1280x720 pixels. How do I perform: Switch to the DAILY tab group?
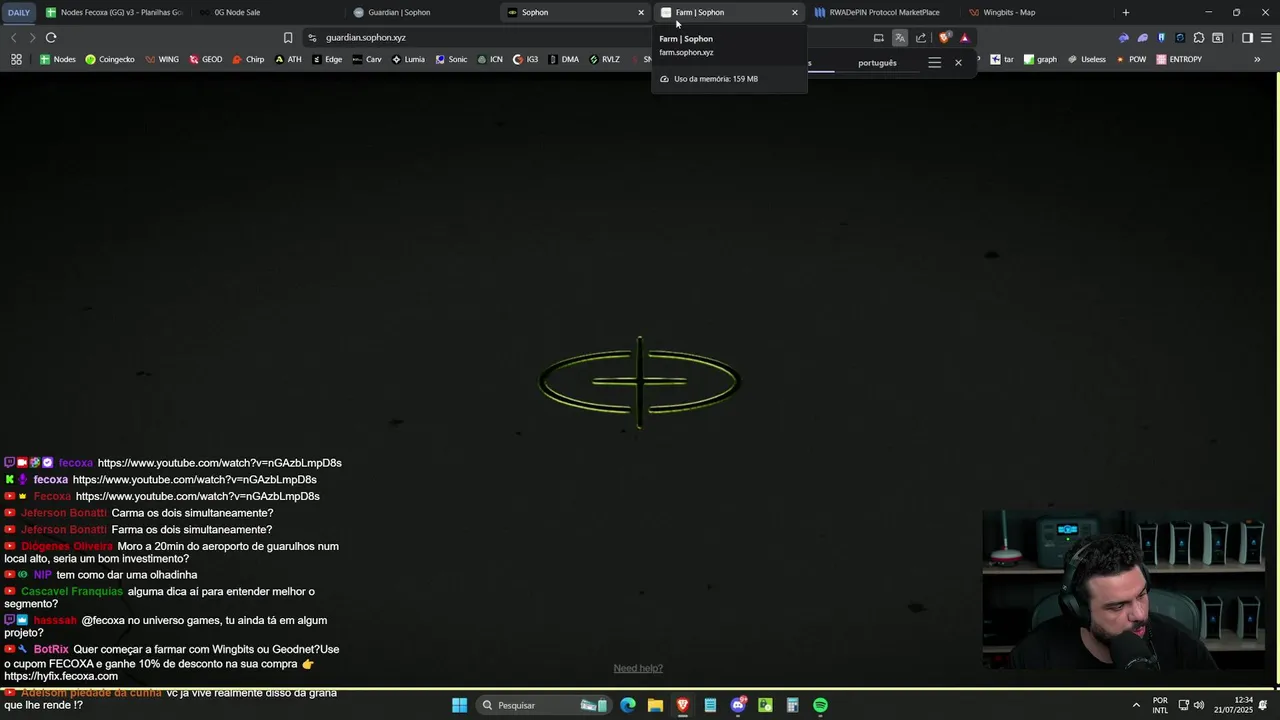(19, 13)
